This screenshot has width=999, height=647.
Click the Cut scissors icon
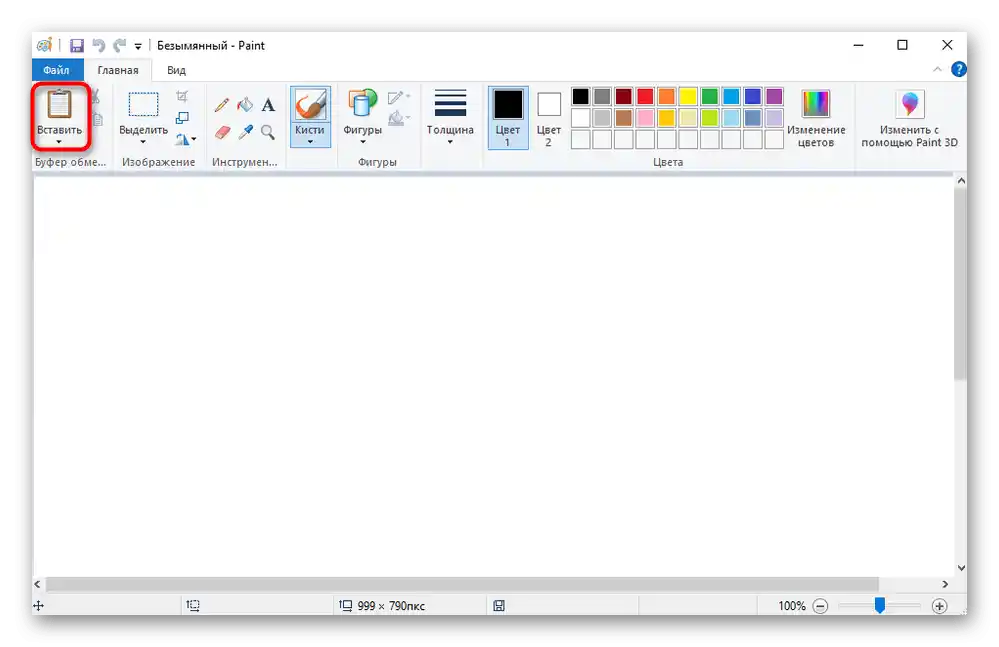[96, 97]
